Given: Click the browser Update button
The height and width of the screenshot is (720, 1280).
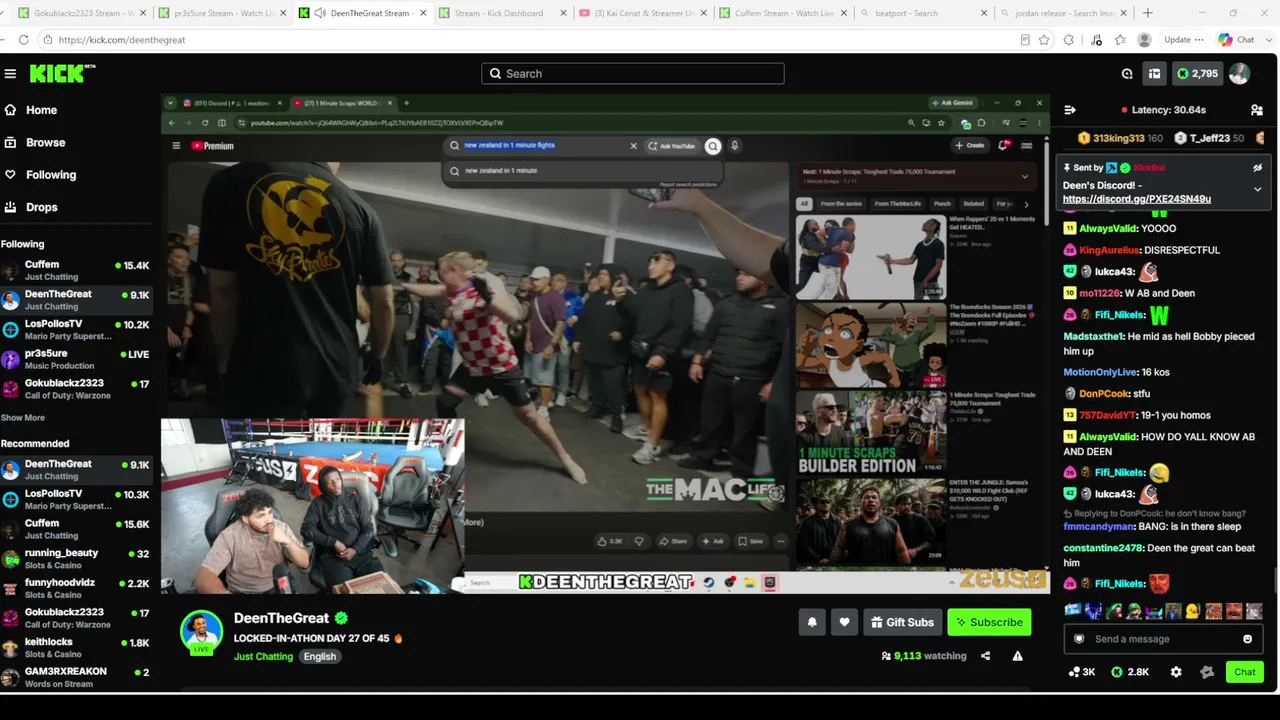Looking at the screenshot, I should pos(1184,40).
